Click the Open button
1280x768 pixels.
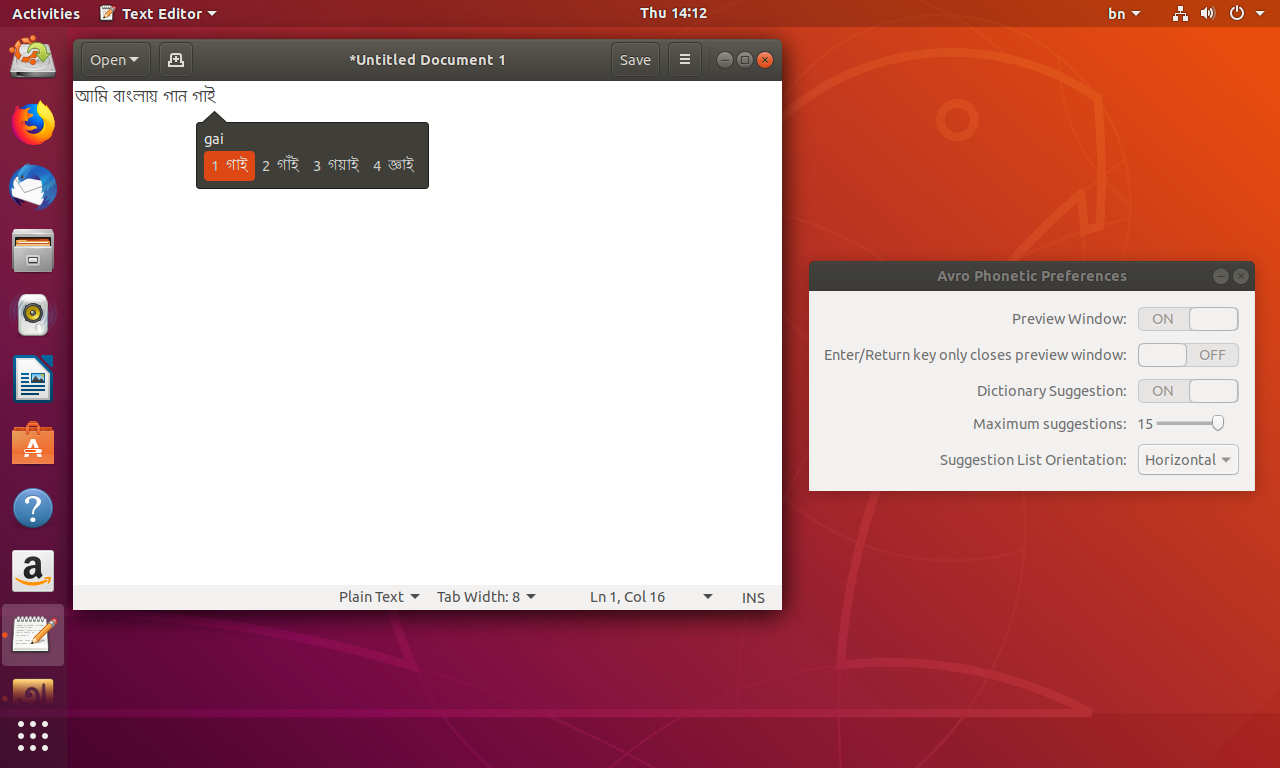point(115,60)
